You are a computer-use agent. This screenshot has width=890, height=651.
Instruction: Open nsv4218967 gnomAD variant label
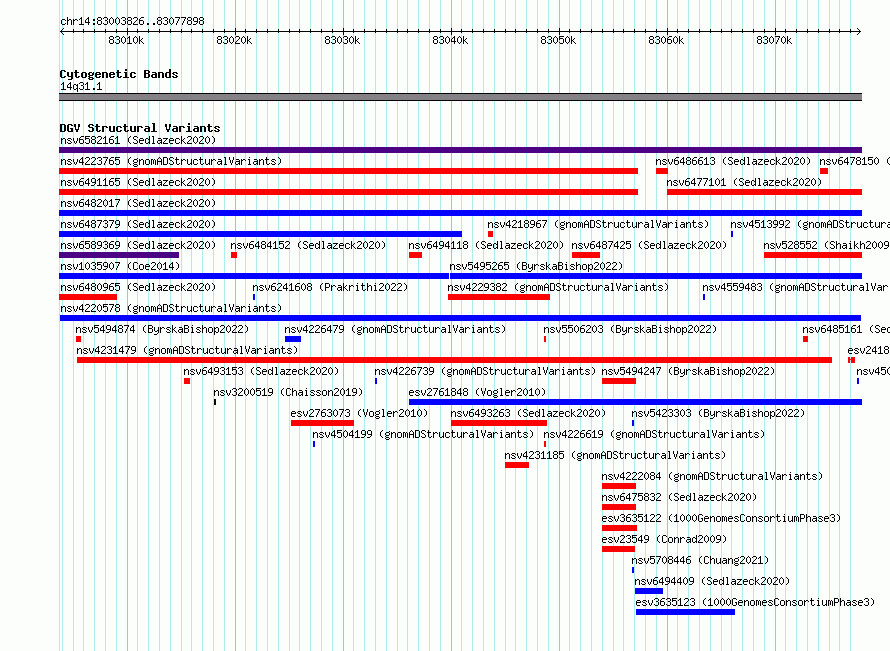[598, 224]
